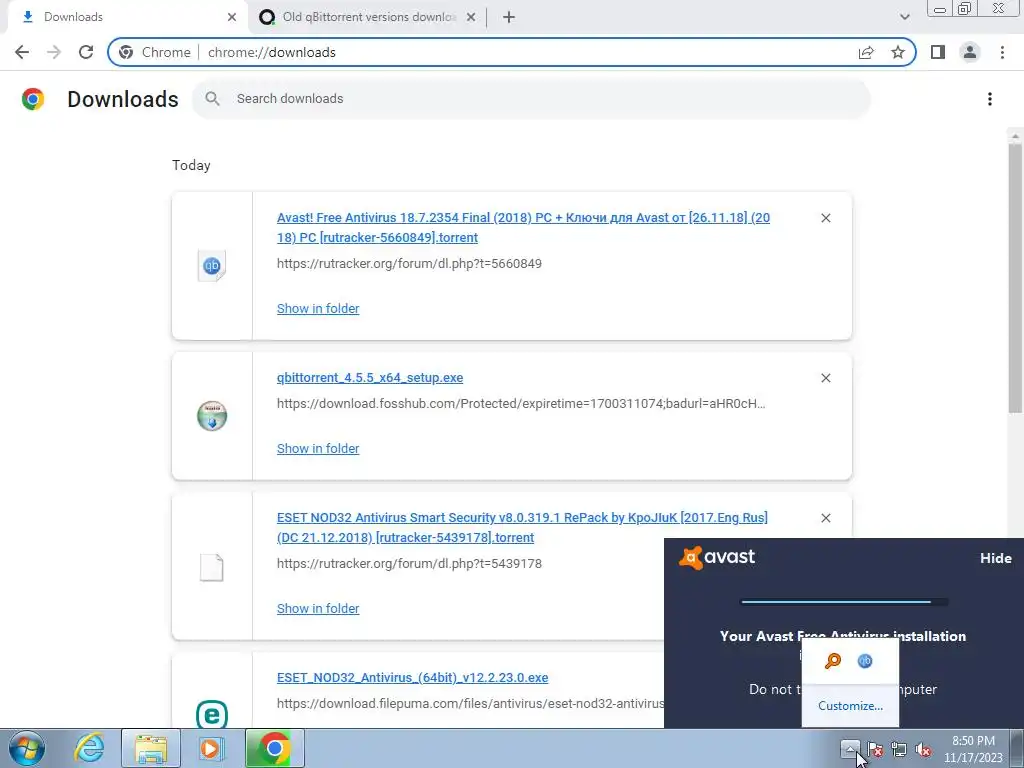This screenshot has width=1024, height=768.
Task: Go back using the browser back arrow
Action: (x=22, y=52)
